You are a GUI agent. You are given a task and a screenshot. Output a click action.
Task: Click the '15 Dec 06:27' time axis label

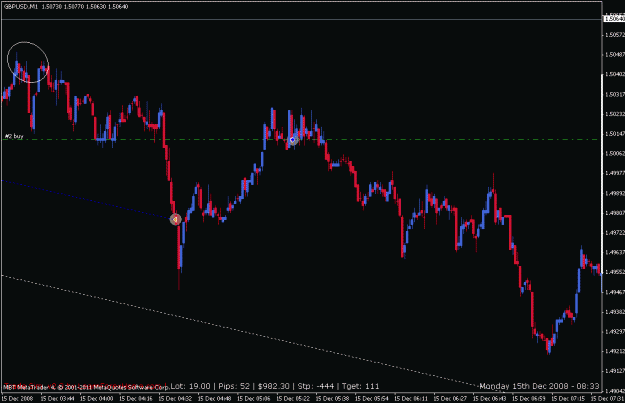click(x=450, y=398)
